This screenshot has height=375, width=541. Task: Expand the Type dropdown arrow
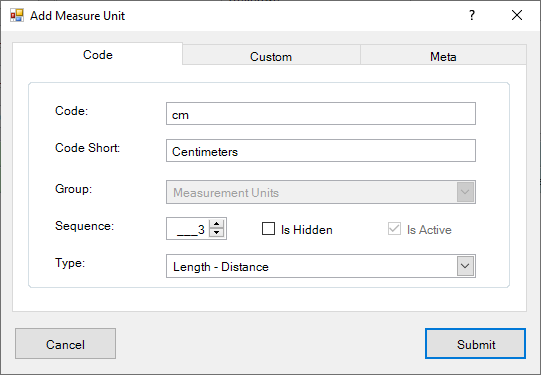pos(465,266)
